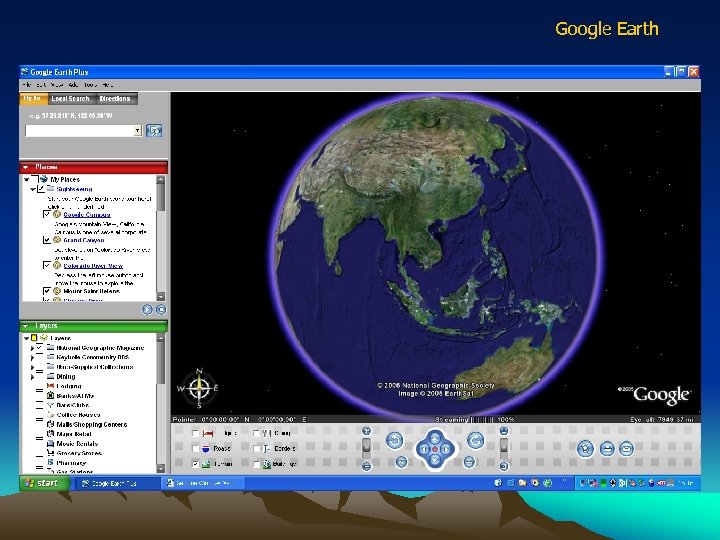This screenshot has width=720, height=540.
Task: Uncheck Colorado River View checkbox
Action: point(47,265)
